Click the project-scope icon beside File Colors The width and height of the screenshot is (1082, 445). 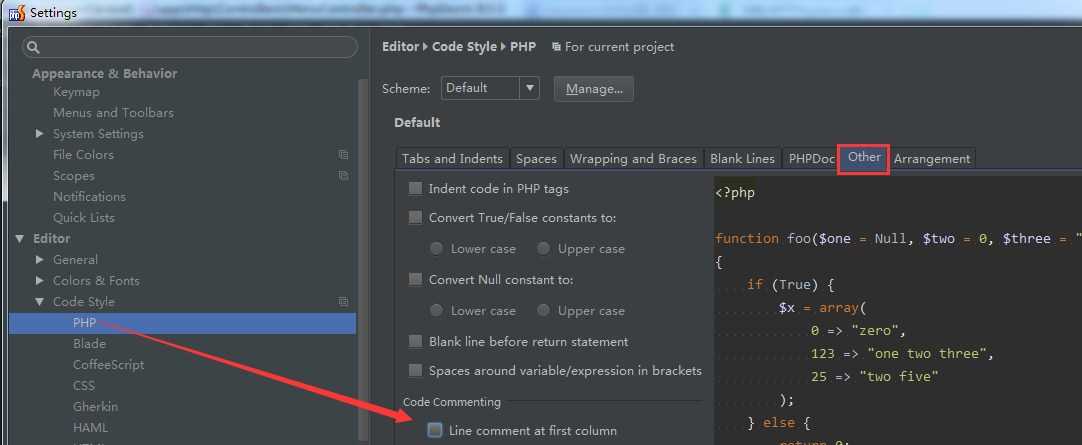point(343,155)
